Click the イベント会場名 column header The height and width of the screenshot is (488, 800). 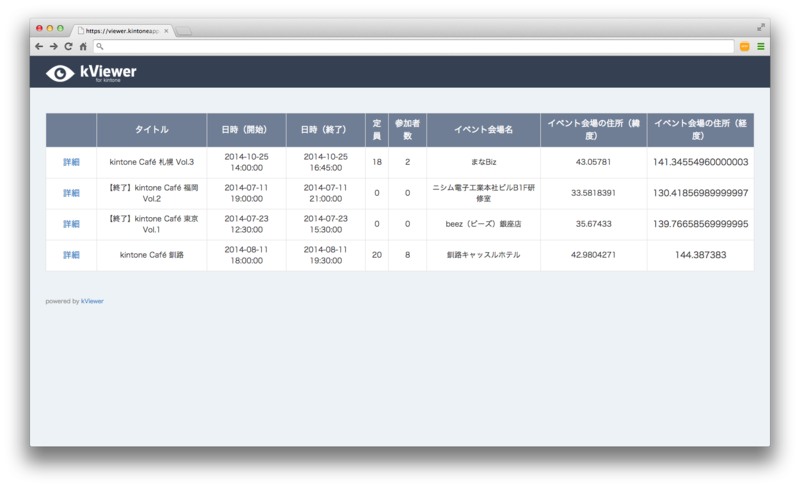483,130
